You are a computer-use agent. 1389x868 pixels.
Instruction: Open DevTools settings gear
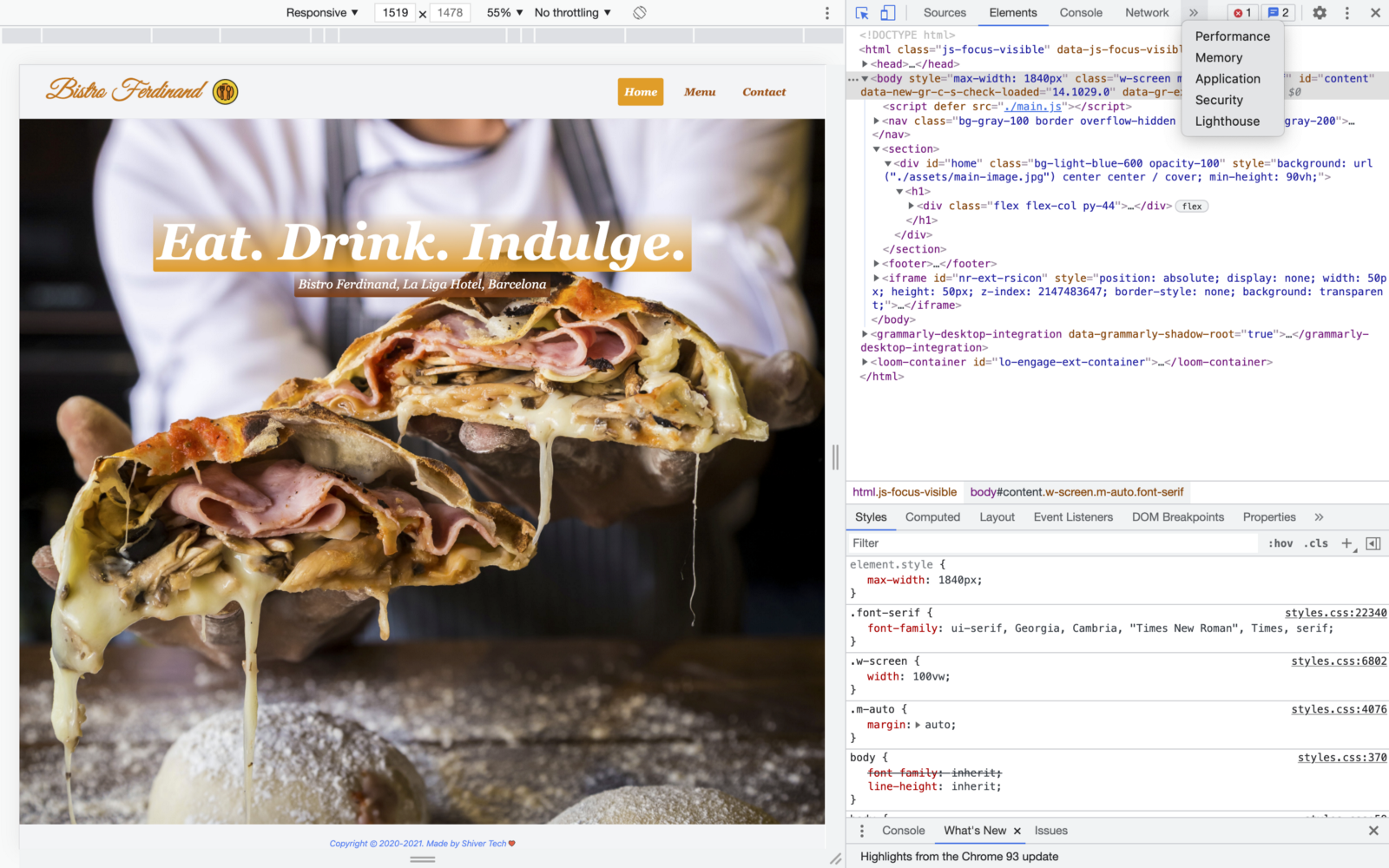coord(1320,13)
